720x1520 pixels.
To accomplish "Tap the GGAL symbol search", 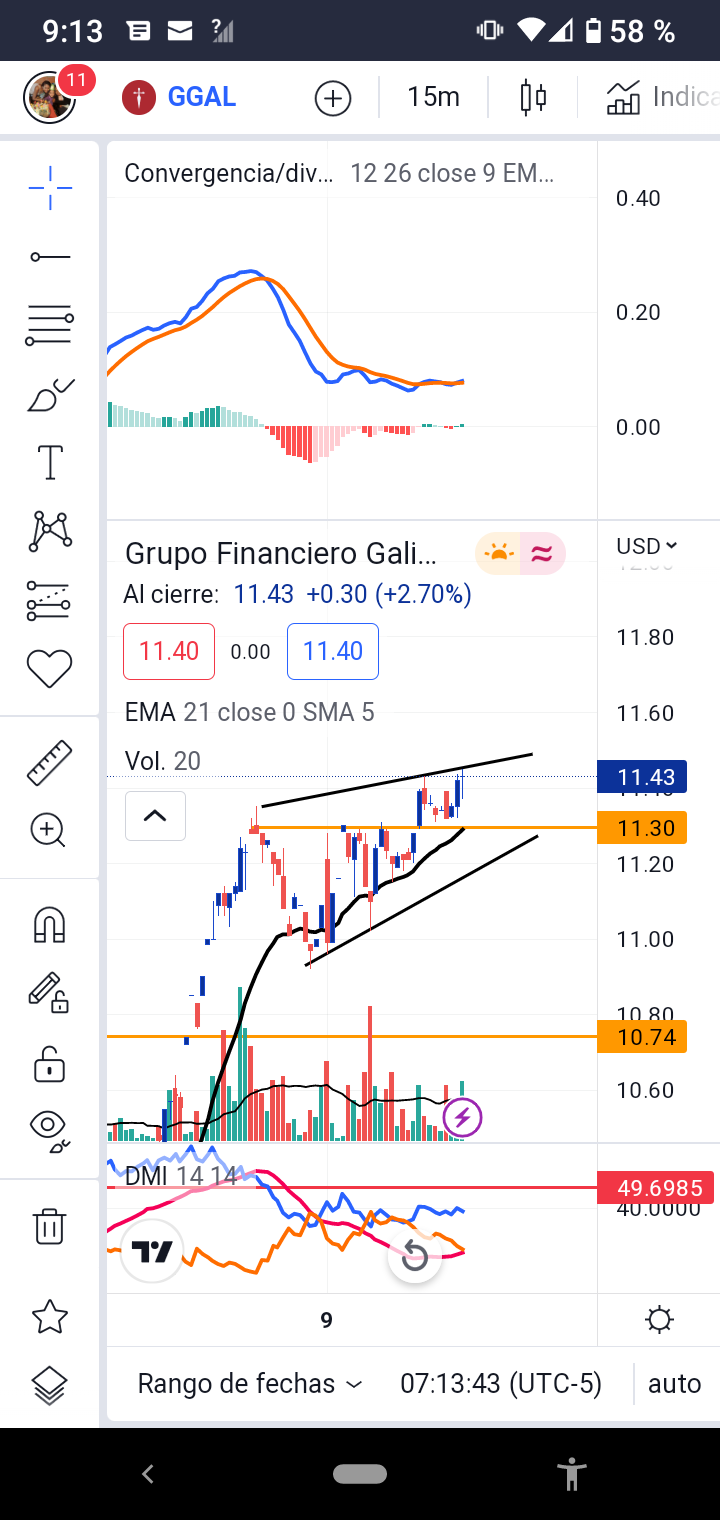I will (180, 97).
